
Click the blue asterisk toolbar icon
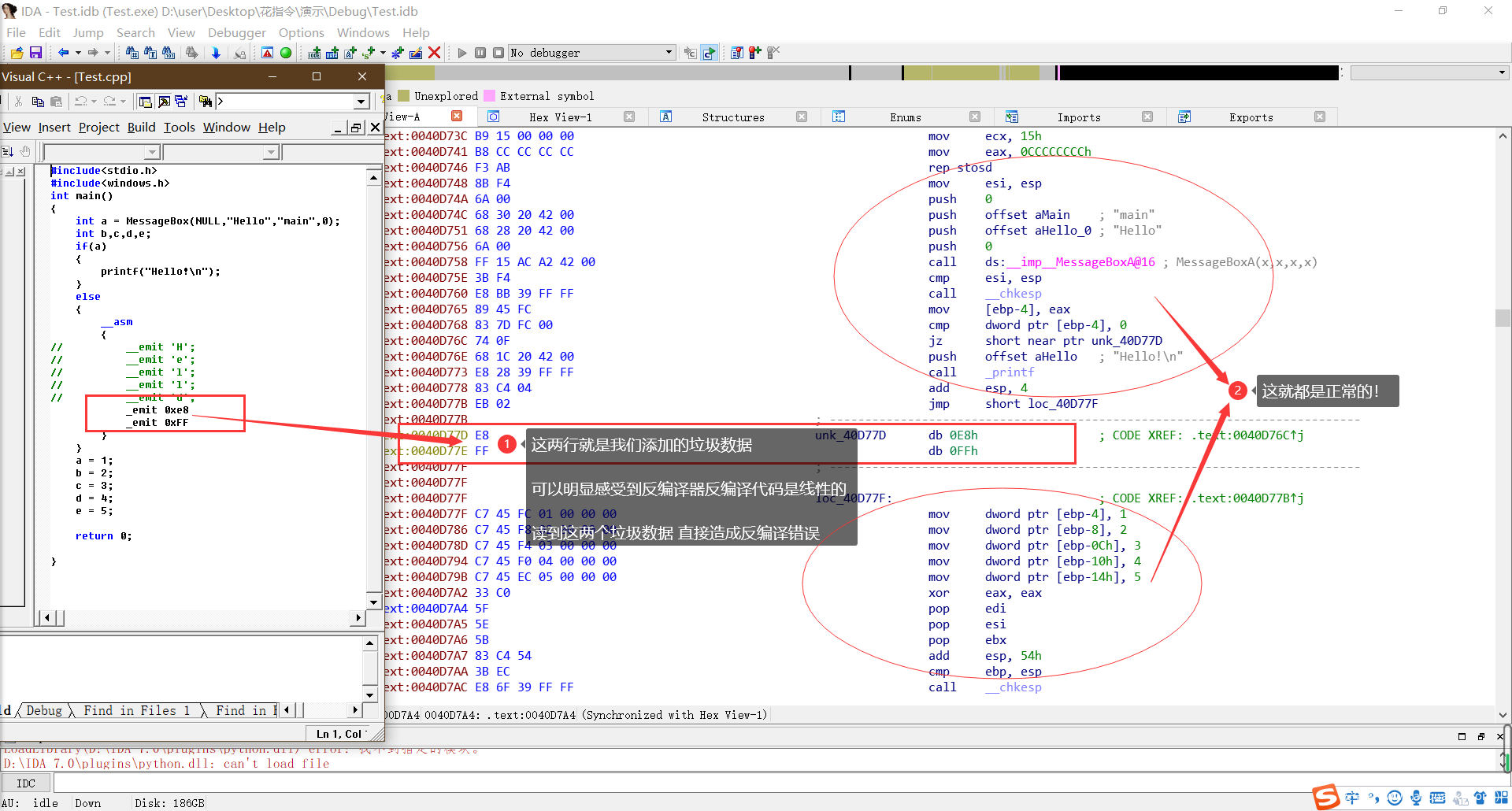click(x=398, y=53)
